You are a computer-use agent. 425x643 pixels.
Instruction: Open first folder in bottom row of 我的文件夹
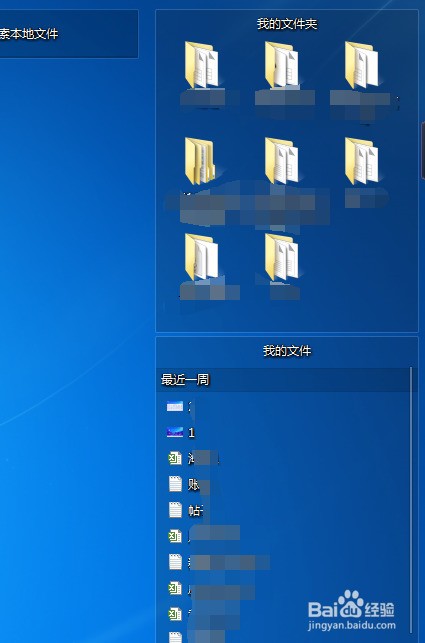click(x=201, y=257)
